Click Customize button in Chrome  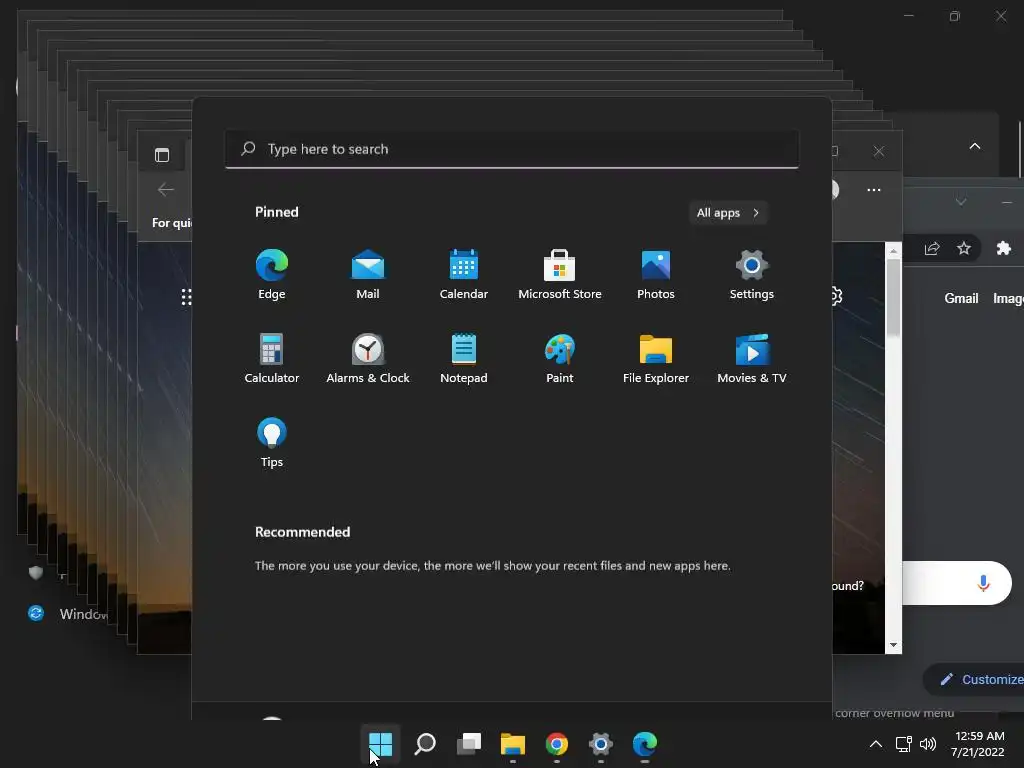976,679
